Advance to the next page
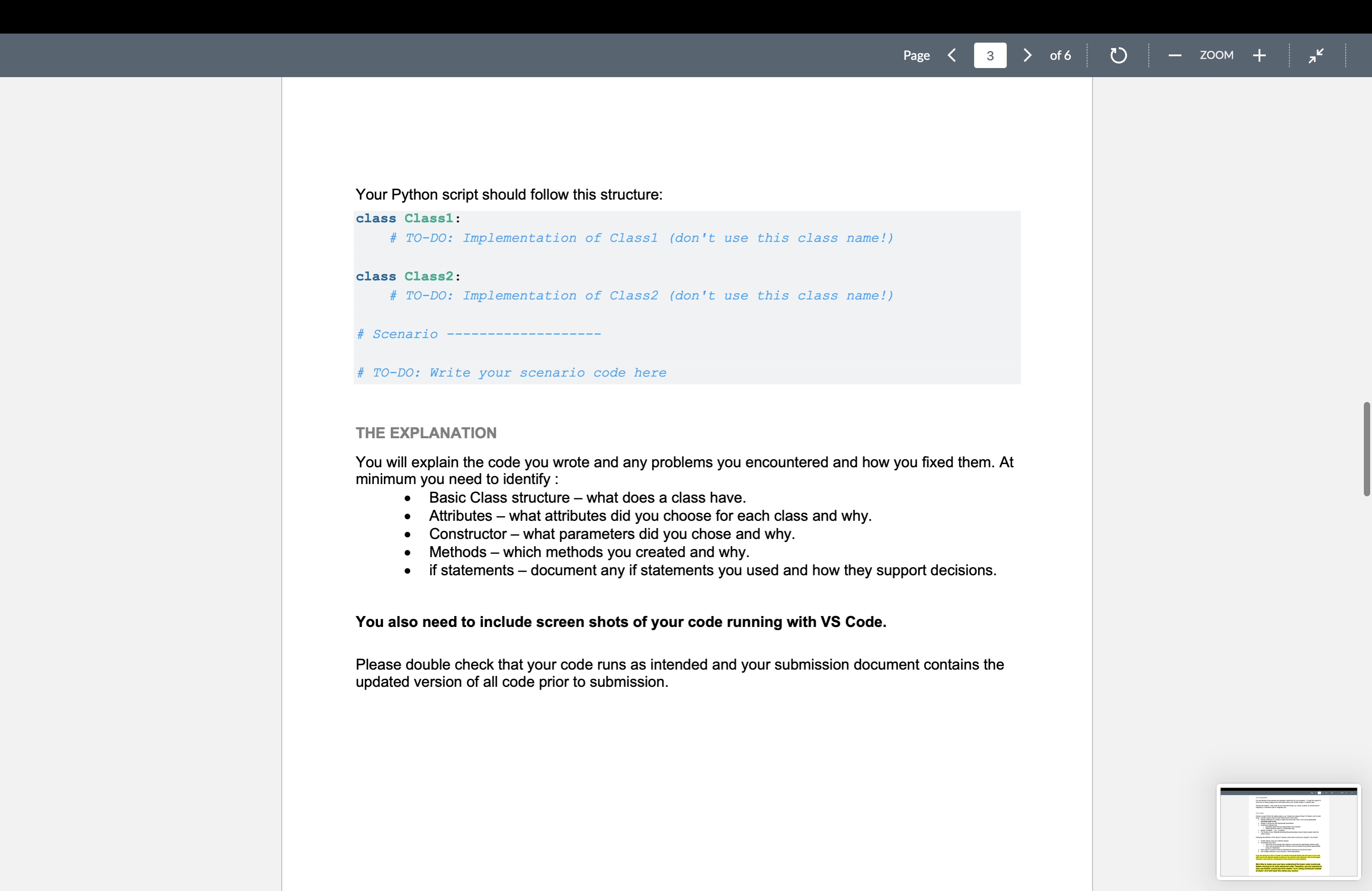The image size is (1372, 891). click(1027, 55)
